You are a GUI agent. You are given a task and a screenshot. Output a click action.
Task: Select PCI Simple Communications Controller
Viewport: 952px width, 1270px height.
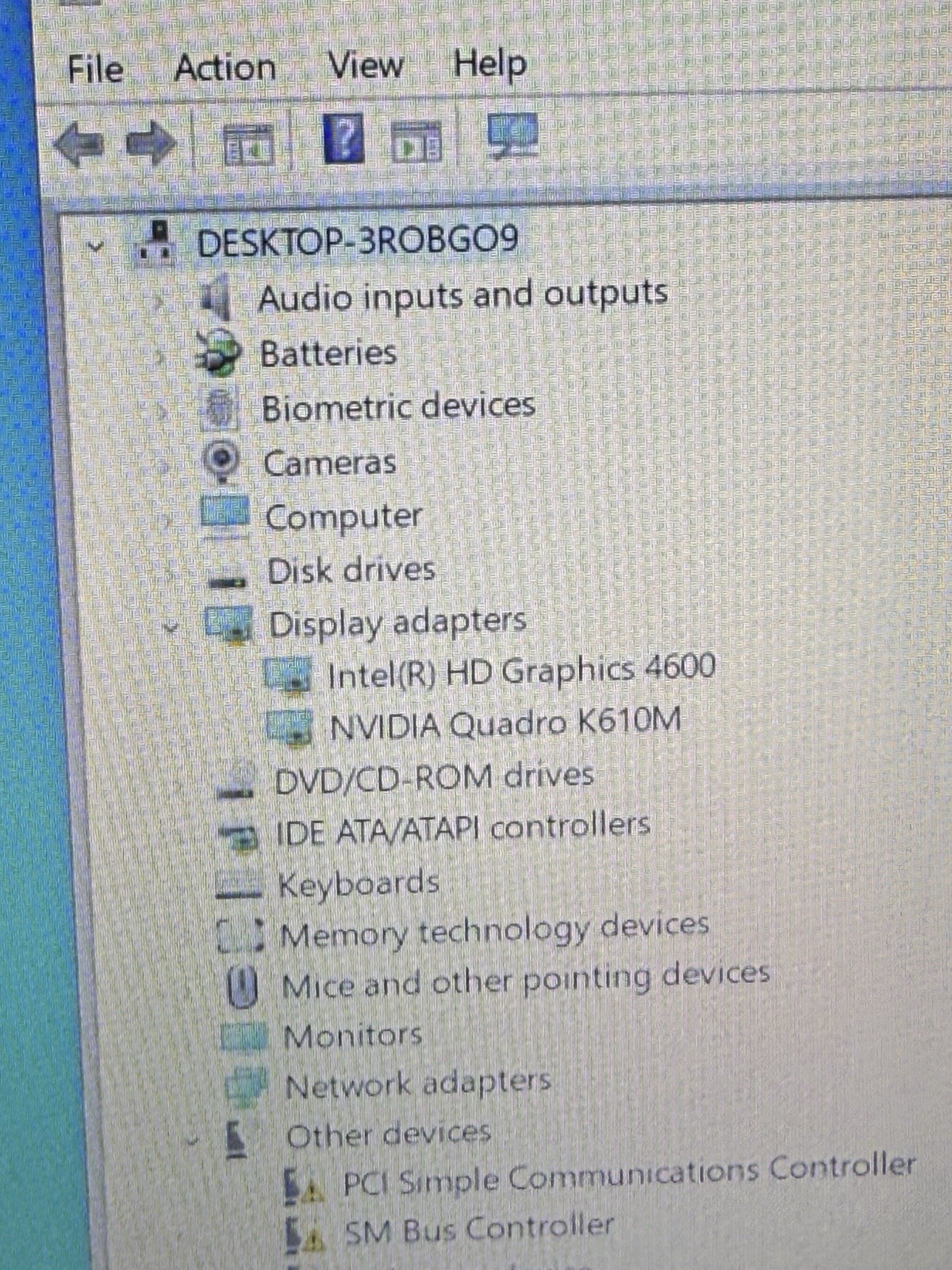629,1175
